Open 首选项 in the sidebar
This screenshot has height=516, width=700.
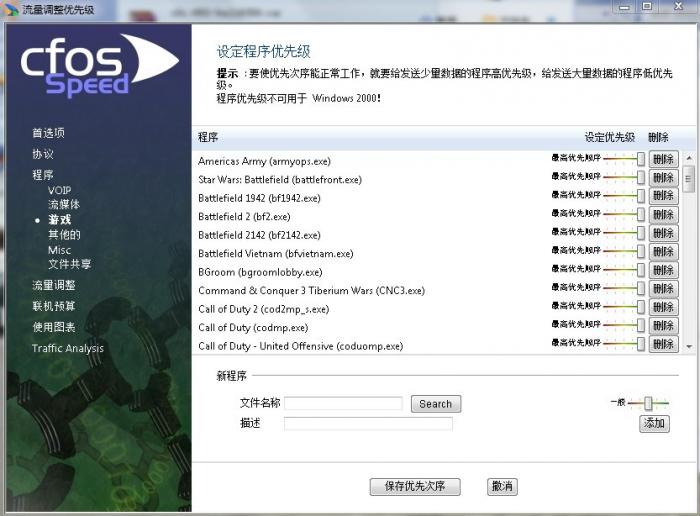48,133
